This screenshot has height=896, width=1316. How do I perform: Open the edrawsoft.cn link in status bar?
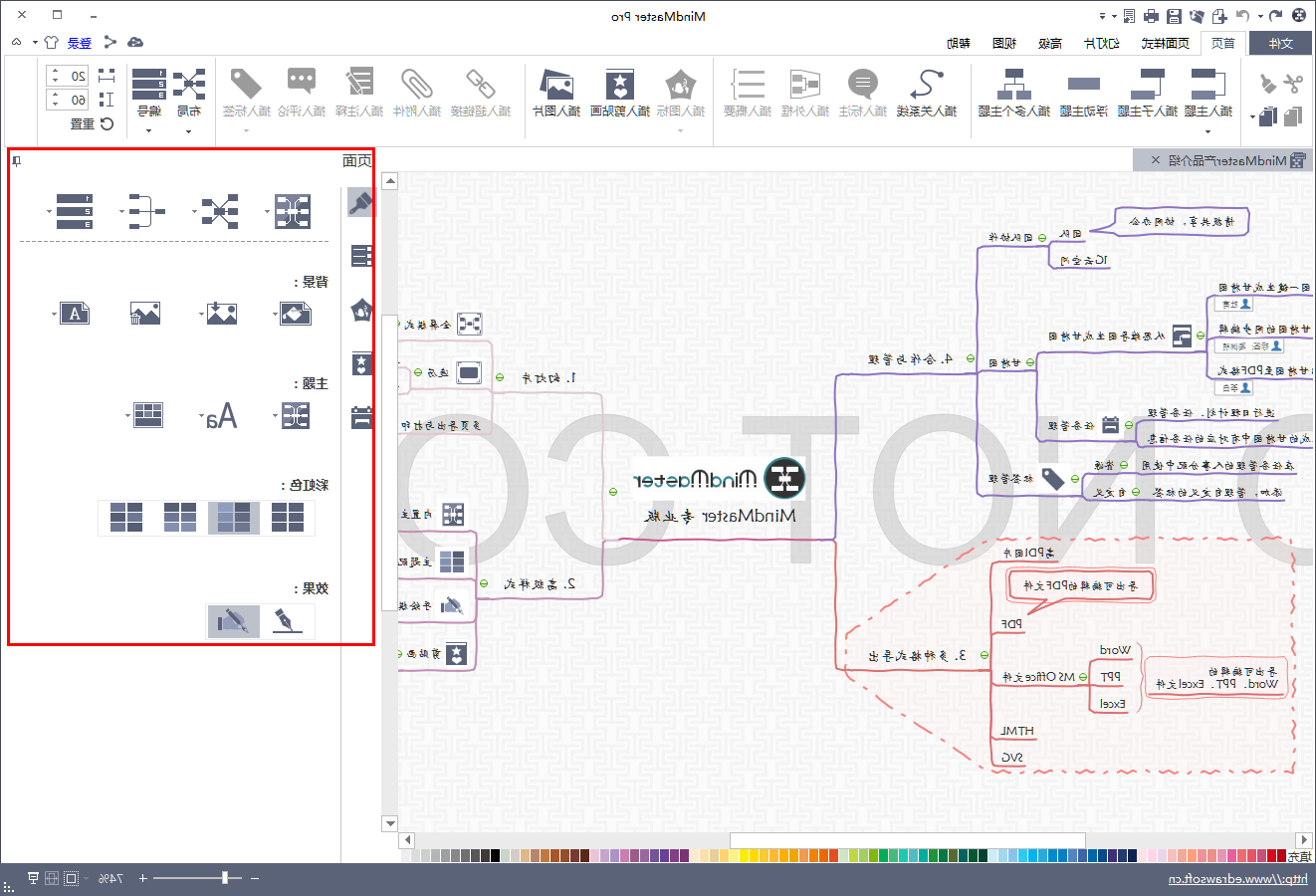1238,879
